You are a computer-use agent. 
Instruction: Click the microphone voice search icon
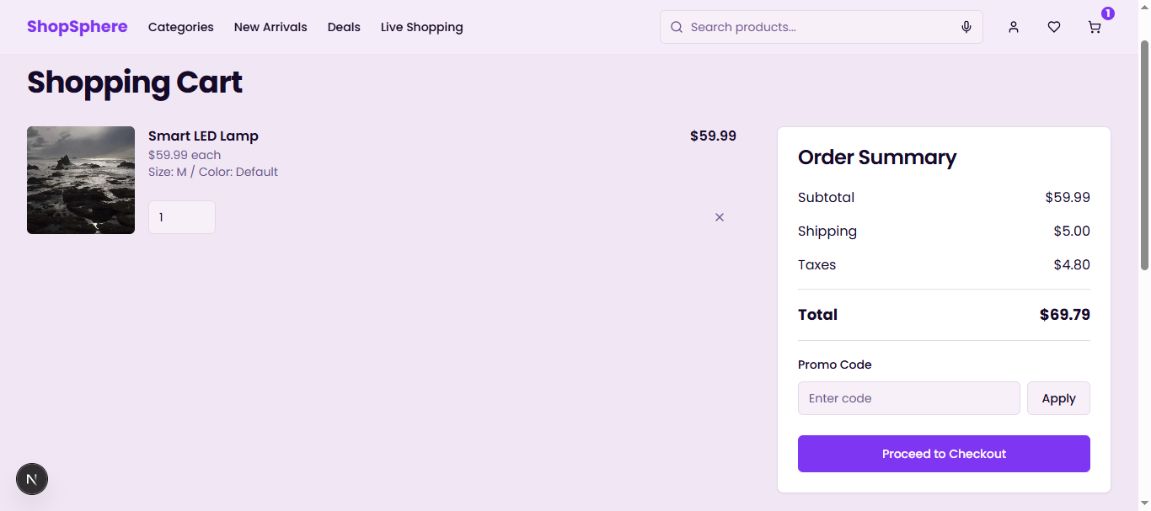(966, 27)
